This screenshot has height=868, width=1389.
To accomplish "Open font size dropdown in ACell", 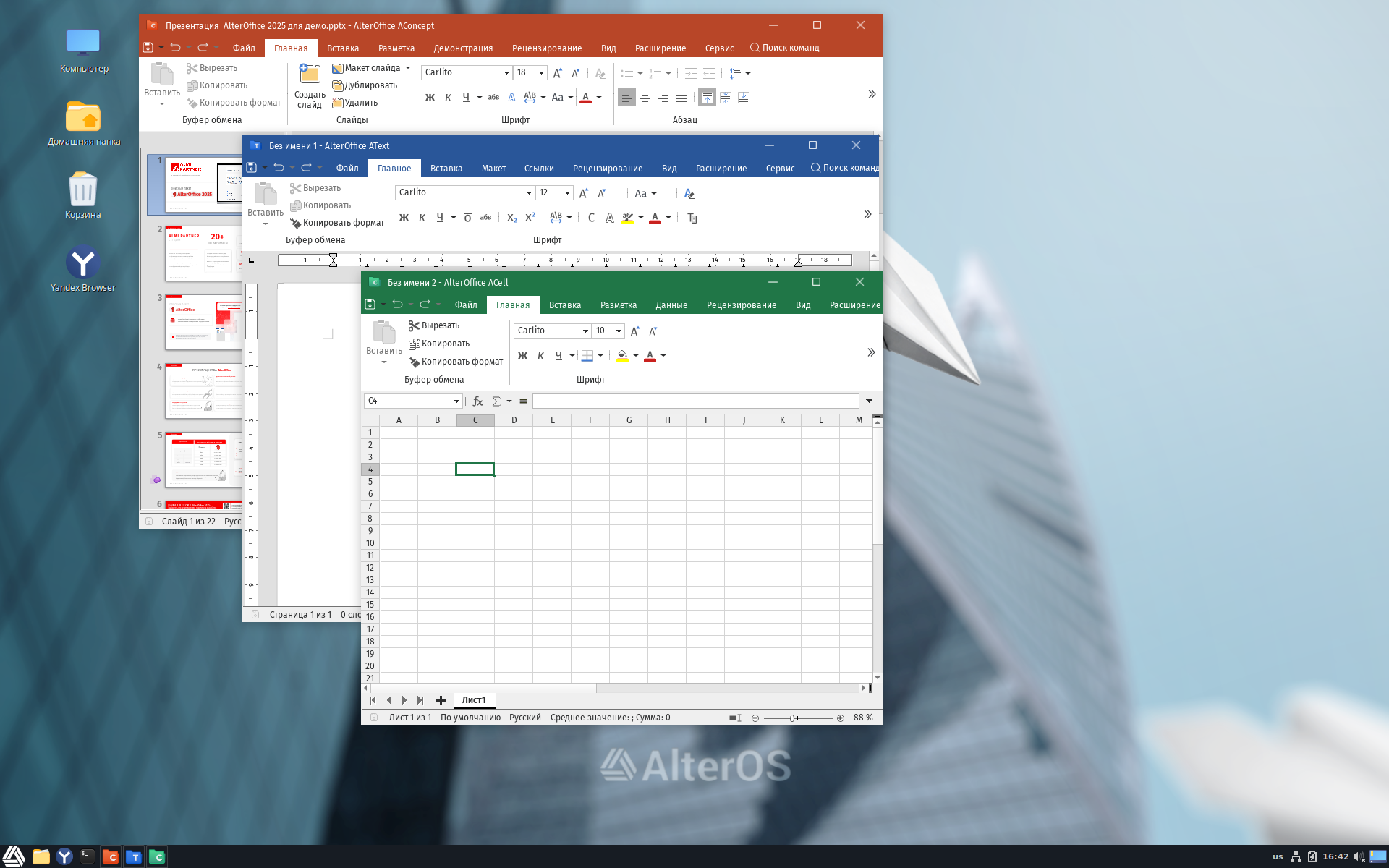I will [x=619, y=331].
